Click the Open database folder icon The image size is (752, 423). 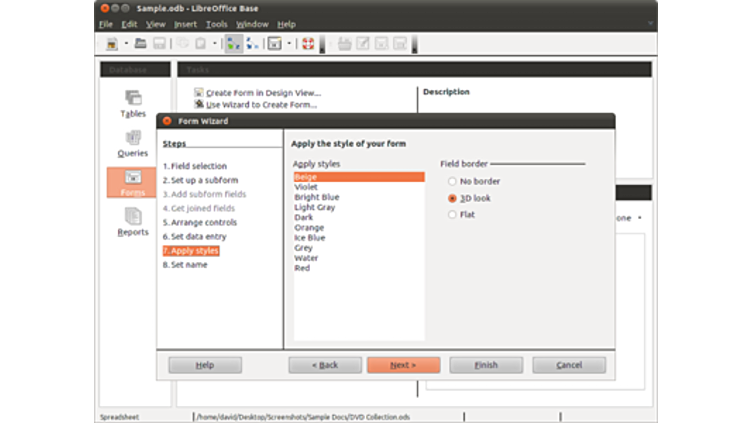(142, 44)
